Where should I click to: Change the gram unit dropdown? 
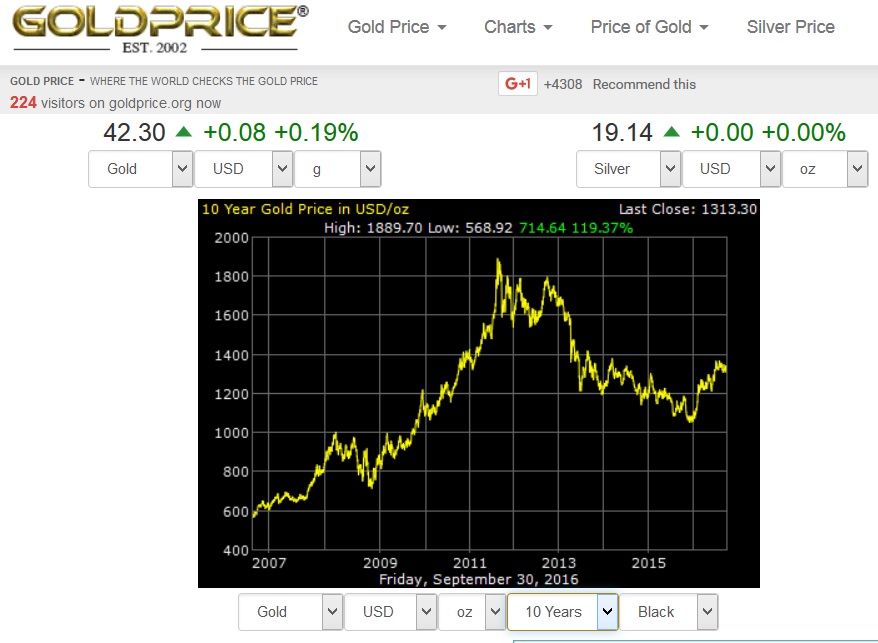click(337, 169)
